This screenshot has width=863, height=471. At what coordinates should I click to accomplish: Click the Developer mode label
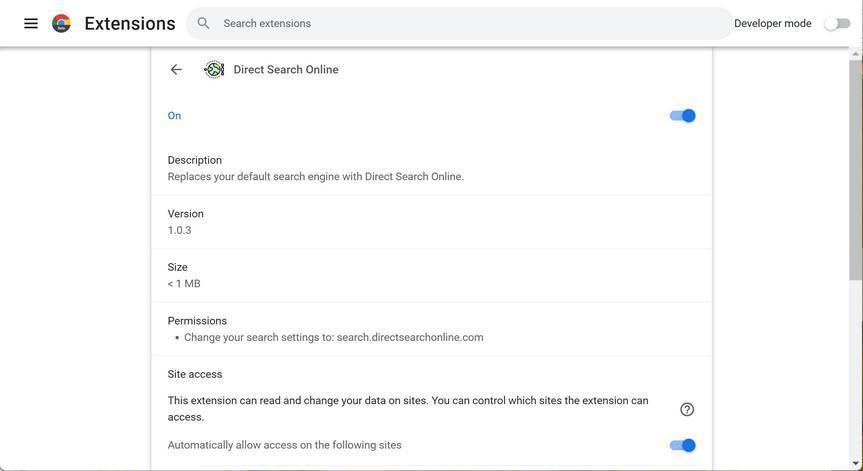pos(773,23)
